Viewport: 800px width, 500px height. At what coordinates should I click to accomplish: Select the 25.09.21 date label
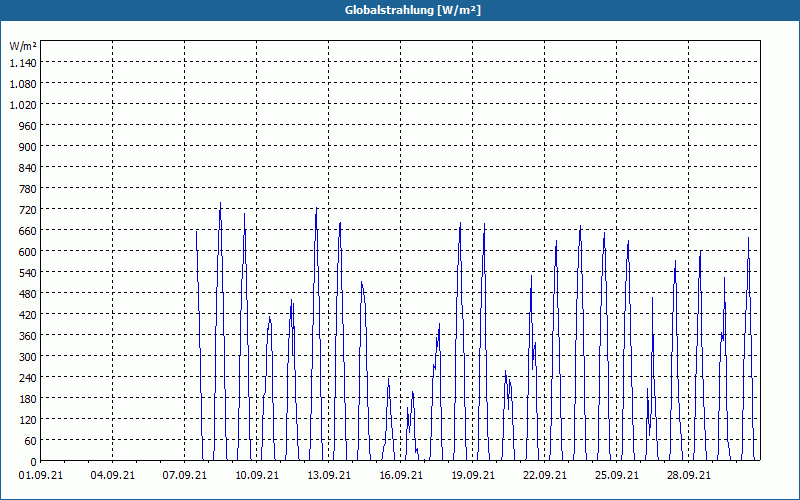[616, 476]
